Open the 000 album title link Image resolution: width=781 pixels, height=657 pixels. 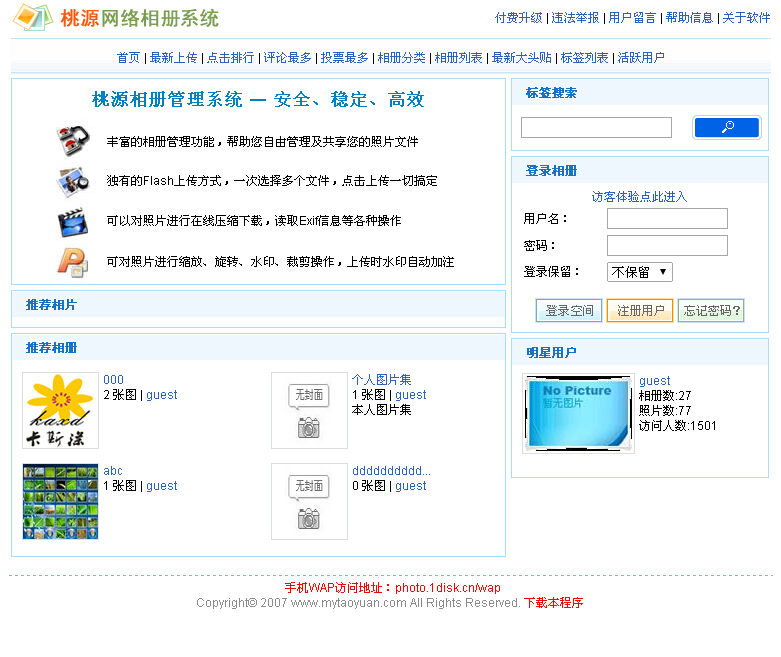pyautogui.click(x=114, y=380)
